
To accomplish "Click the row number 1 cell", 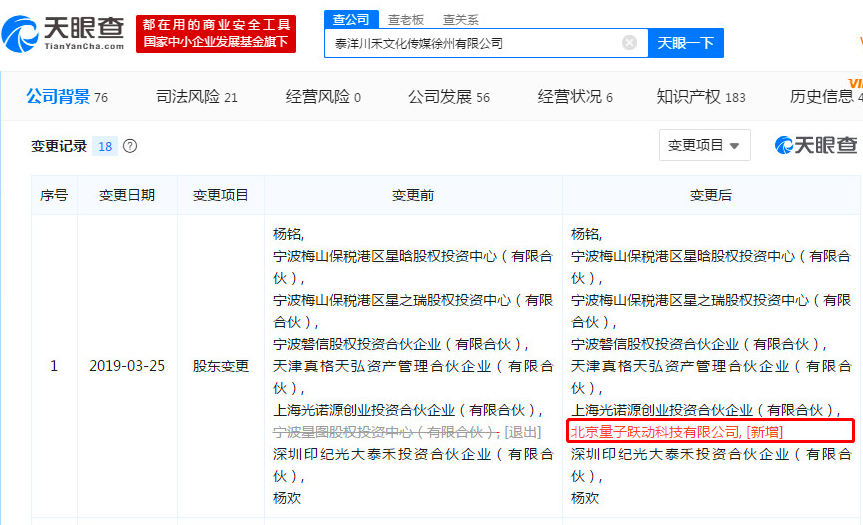I will 54,366.
